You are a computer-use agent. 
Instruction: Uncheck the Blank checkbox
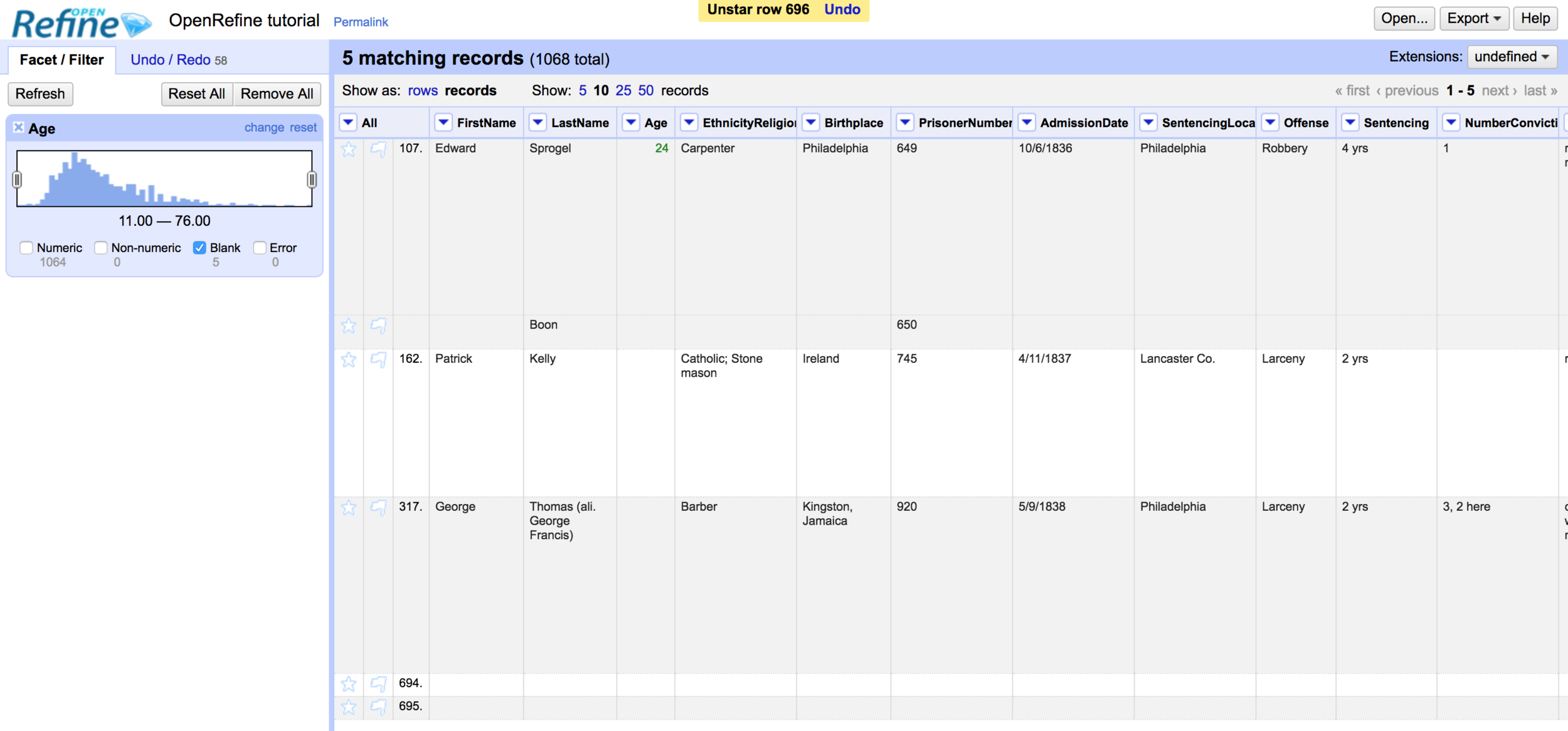199,248
